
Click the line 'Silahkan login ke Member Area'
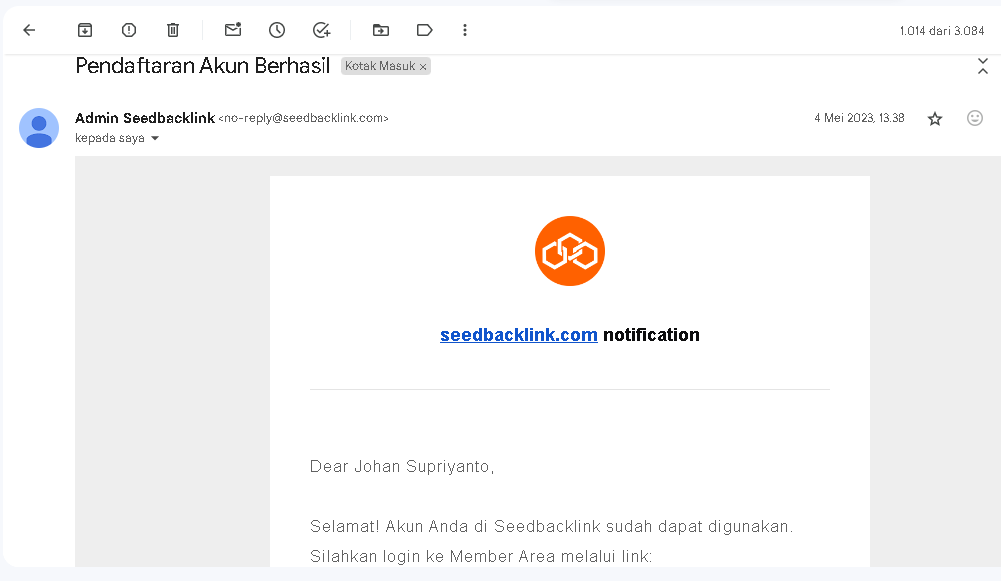click(x=481, y=556)
